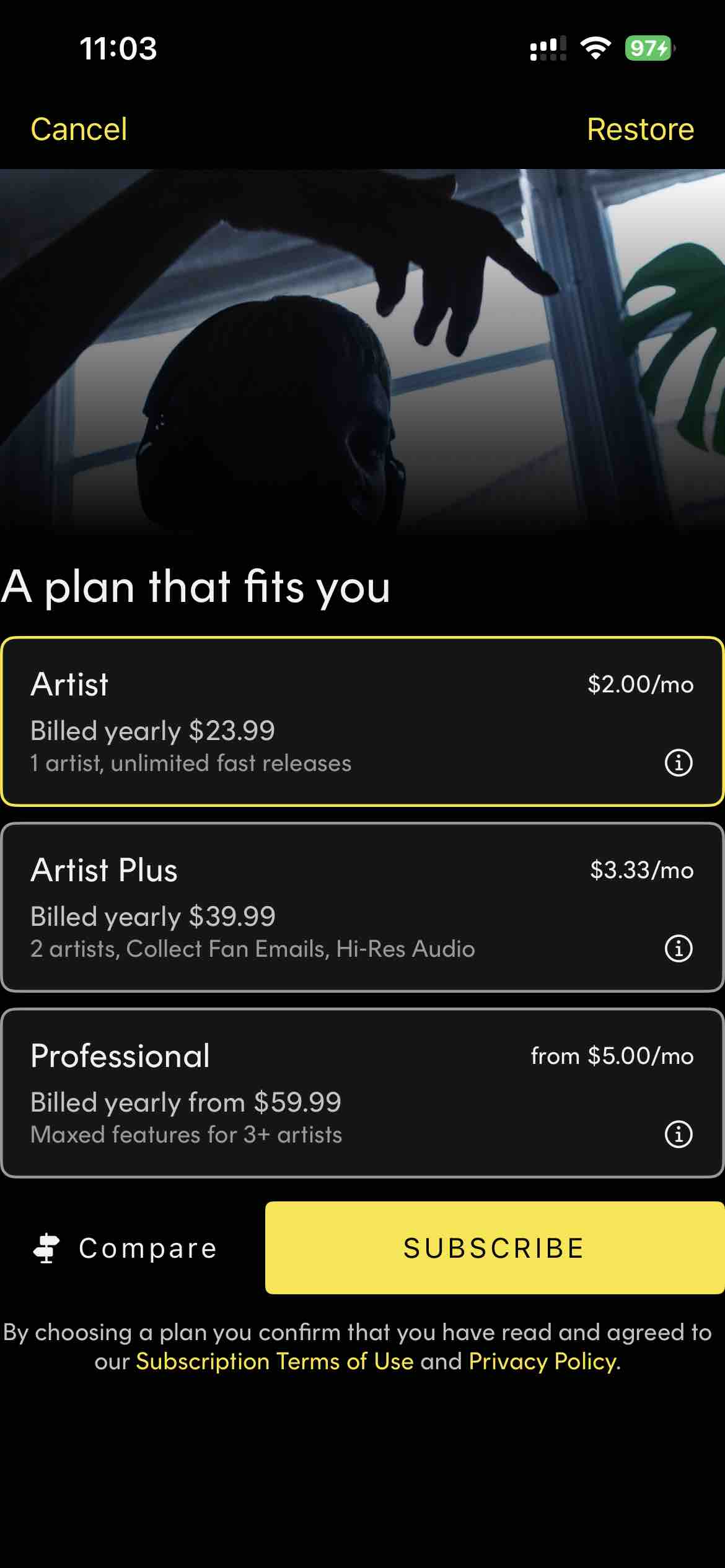Tap the clock showing 11:03
The image size is (725, 1568).
[118, 48]
